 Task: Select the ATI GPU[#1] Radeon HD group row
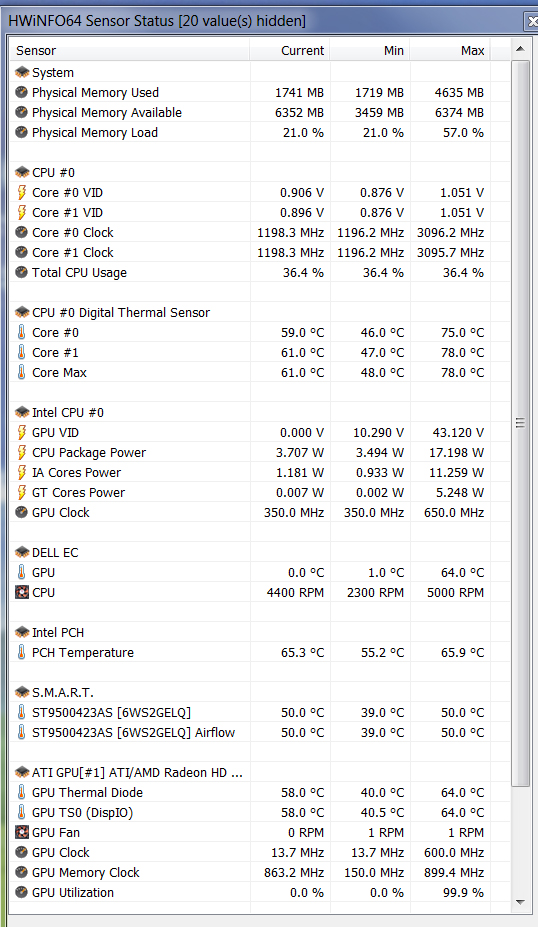pyautogui.click(x=249, y=772)
